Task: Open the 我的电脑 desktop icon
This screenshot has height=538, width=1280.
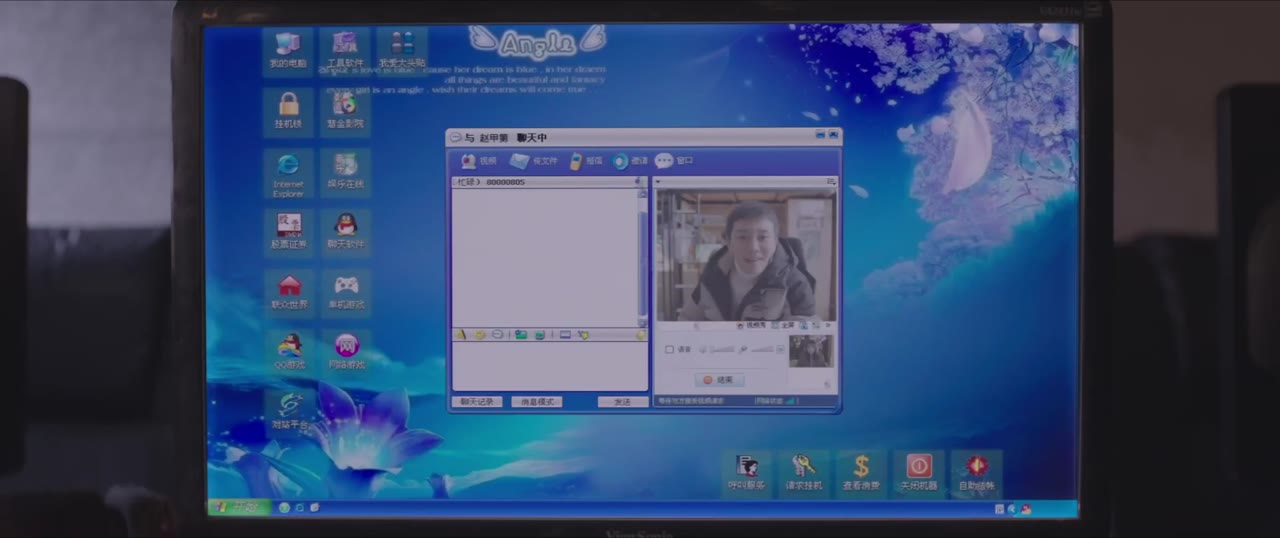Action: [x=288, y=50]
